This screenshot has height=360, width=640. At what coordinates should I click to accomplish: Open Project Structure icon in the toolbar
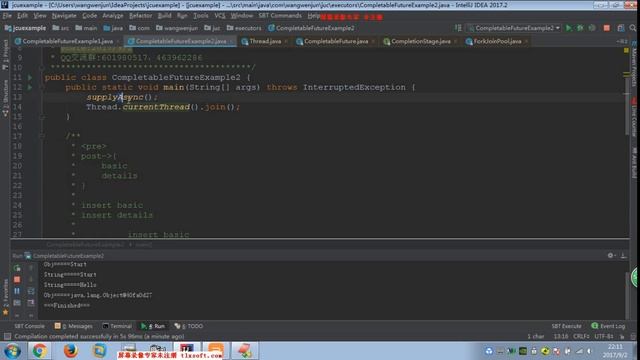[621, 28]
